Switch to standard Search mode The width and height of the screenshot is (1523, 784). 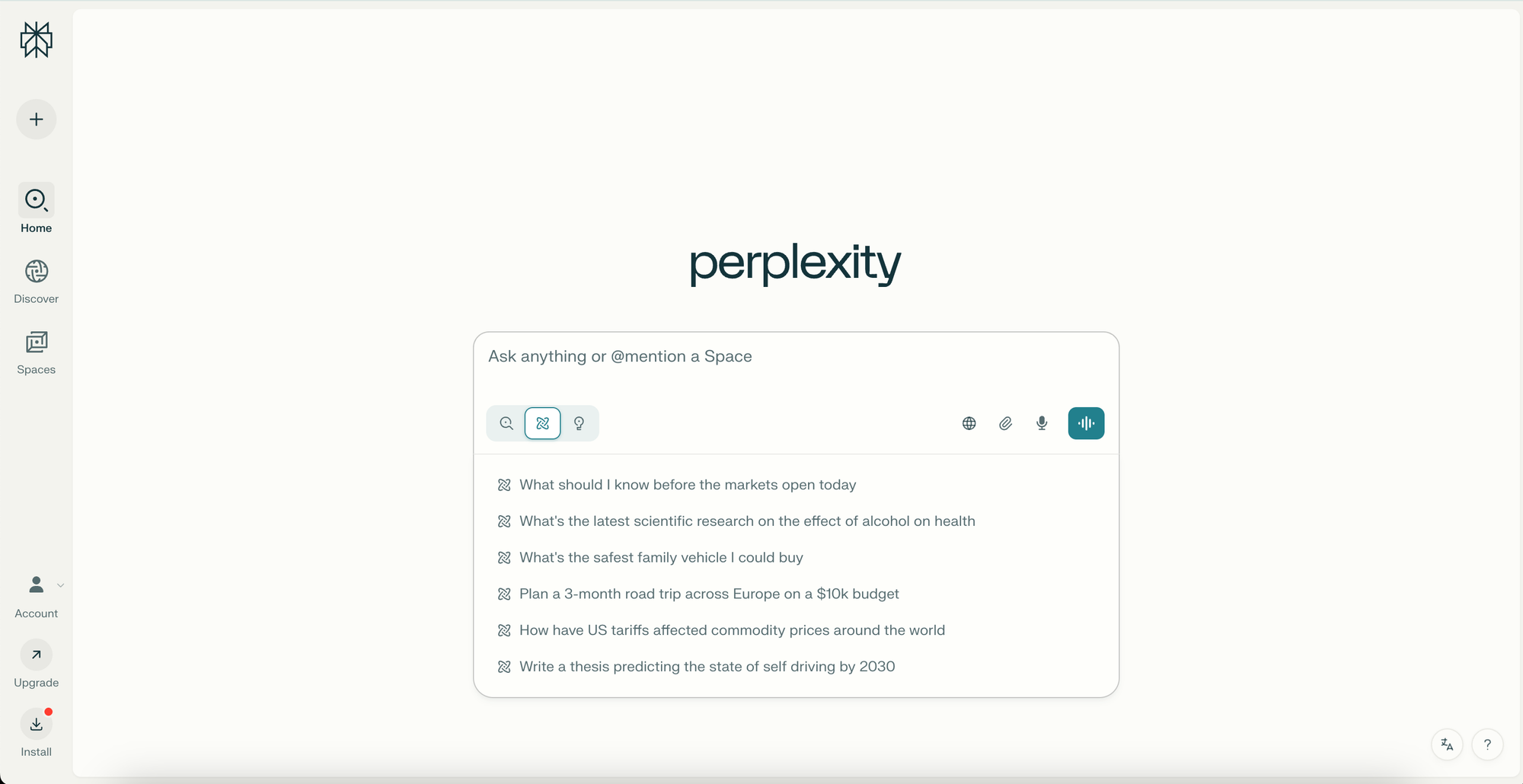point(506,423)
